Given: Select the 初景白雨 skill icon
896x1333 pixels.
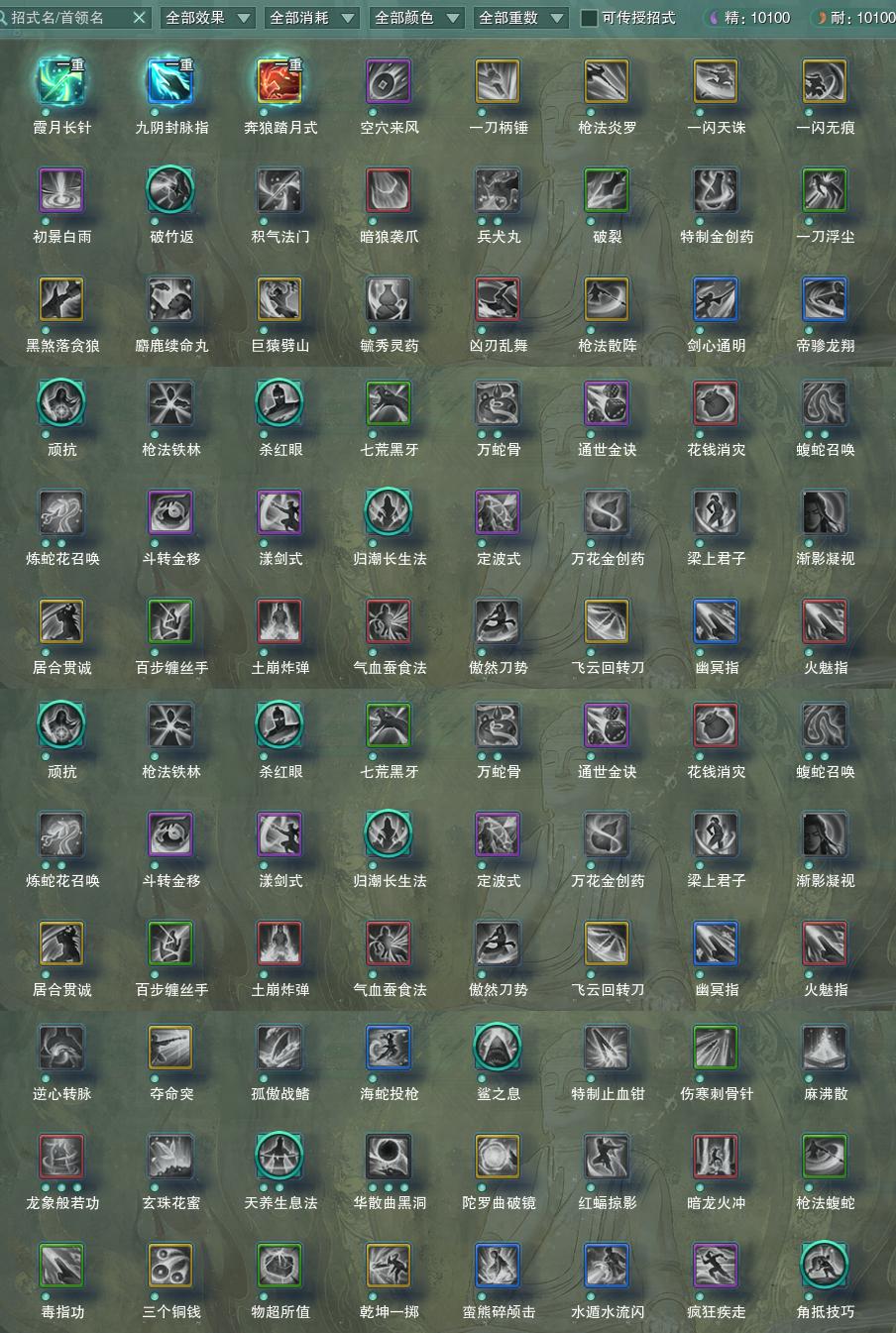Looking at the screenshot, I should (62, 190).
